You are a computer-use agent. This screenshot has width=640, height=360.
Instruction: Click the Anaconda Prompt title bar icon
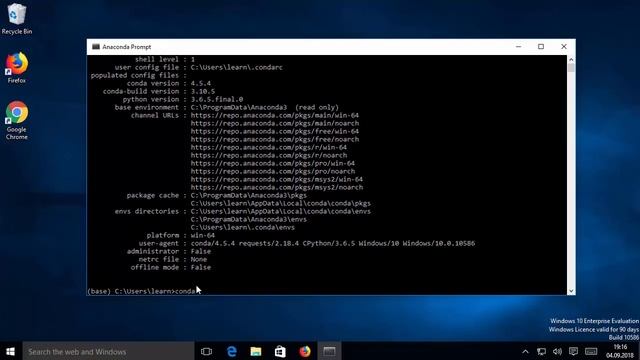pyautogui.click(x=96, y=47)
